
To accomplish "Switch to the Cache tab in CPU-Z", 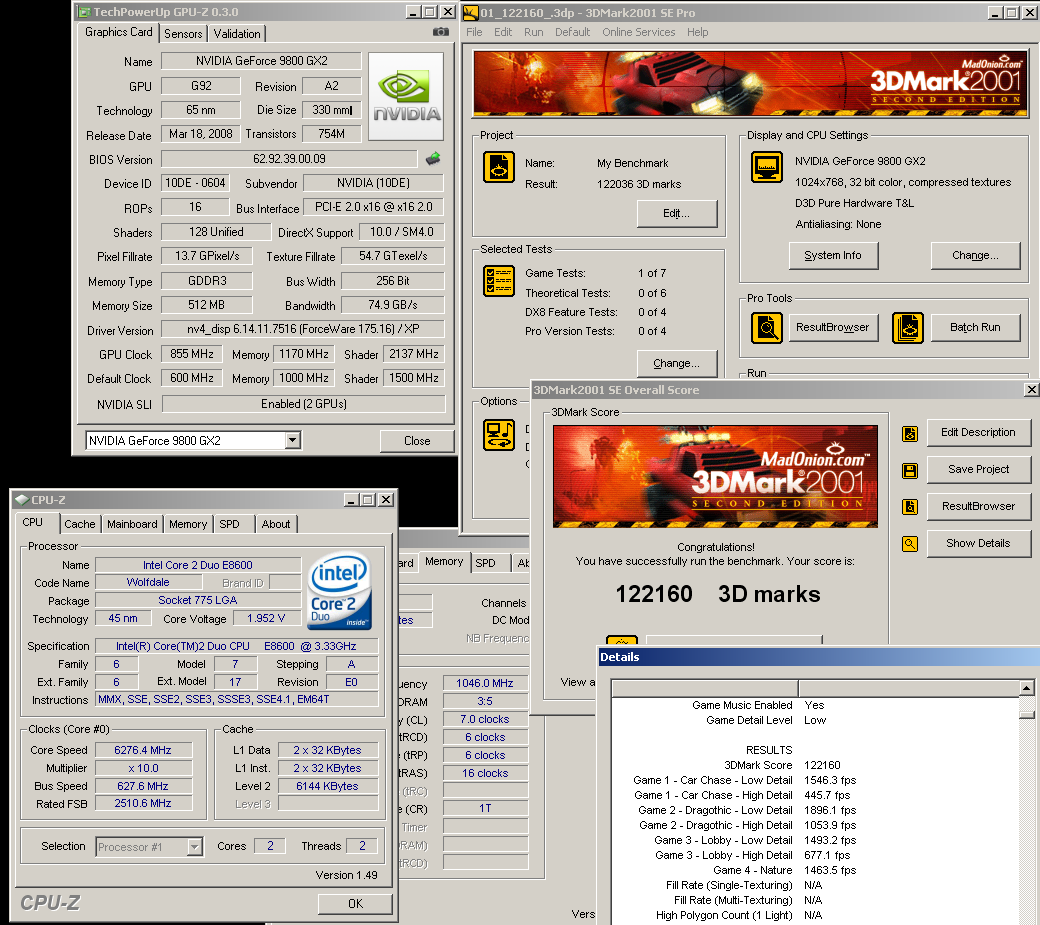I will click(80, 524).
